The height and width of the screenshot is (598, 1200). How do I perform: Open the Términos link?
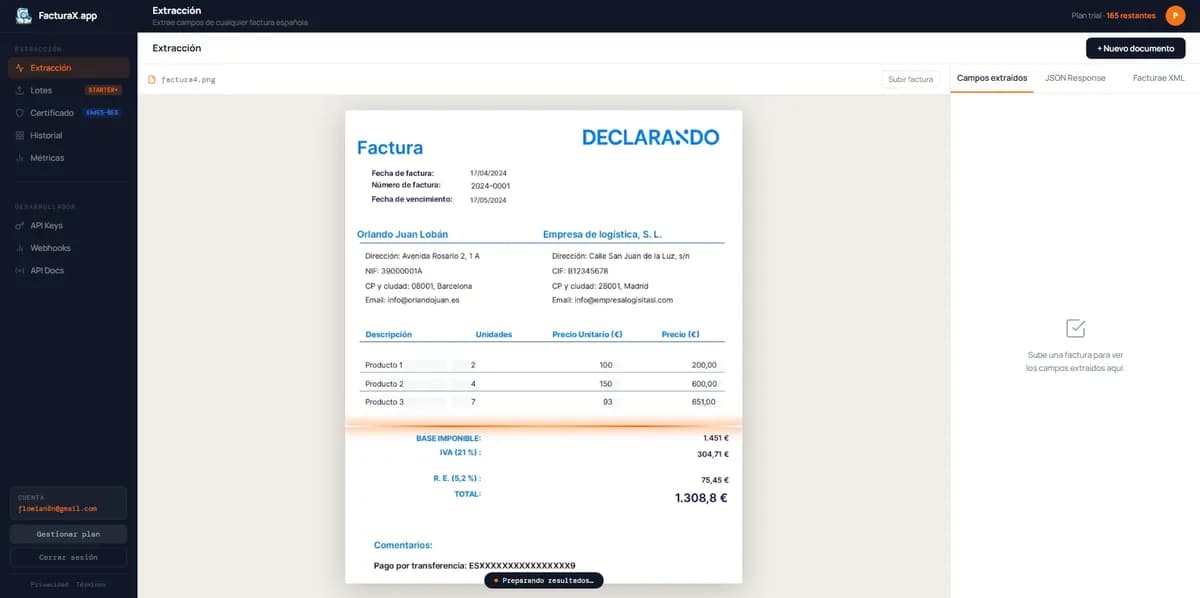[x=91, y=584]
